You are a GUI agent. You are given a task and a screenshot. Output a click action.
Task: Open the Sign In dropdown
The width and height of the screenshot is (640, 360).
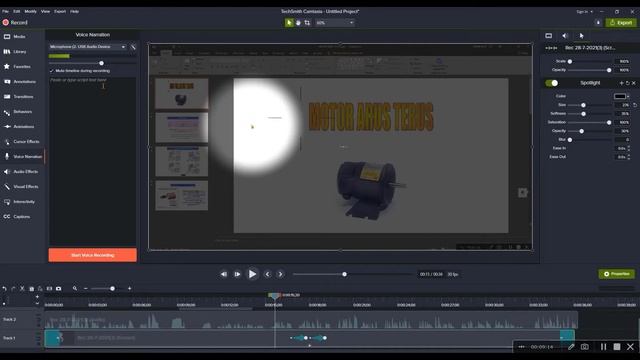click(x=584, y=12)
